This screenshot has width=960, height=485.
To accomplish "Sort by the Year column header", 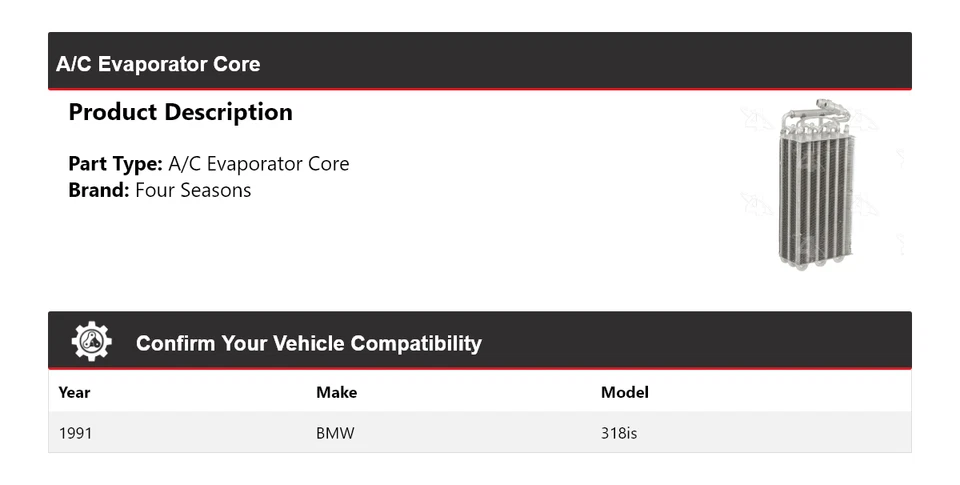I will click(x=74, y=392).
